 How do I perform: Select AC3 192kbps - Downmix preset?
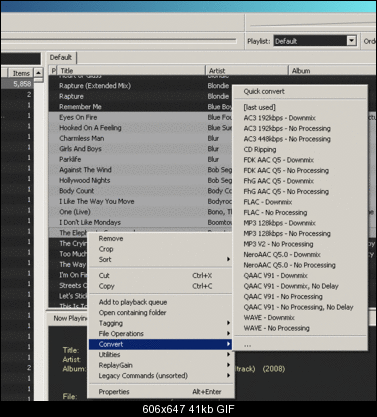[300, 118]
